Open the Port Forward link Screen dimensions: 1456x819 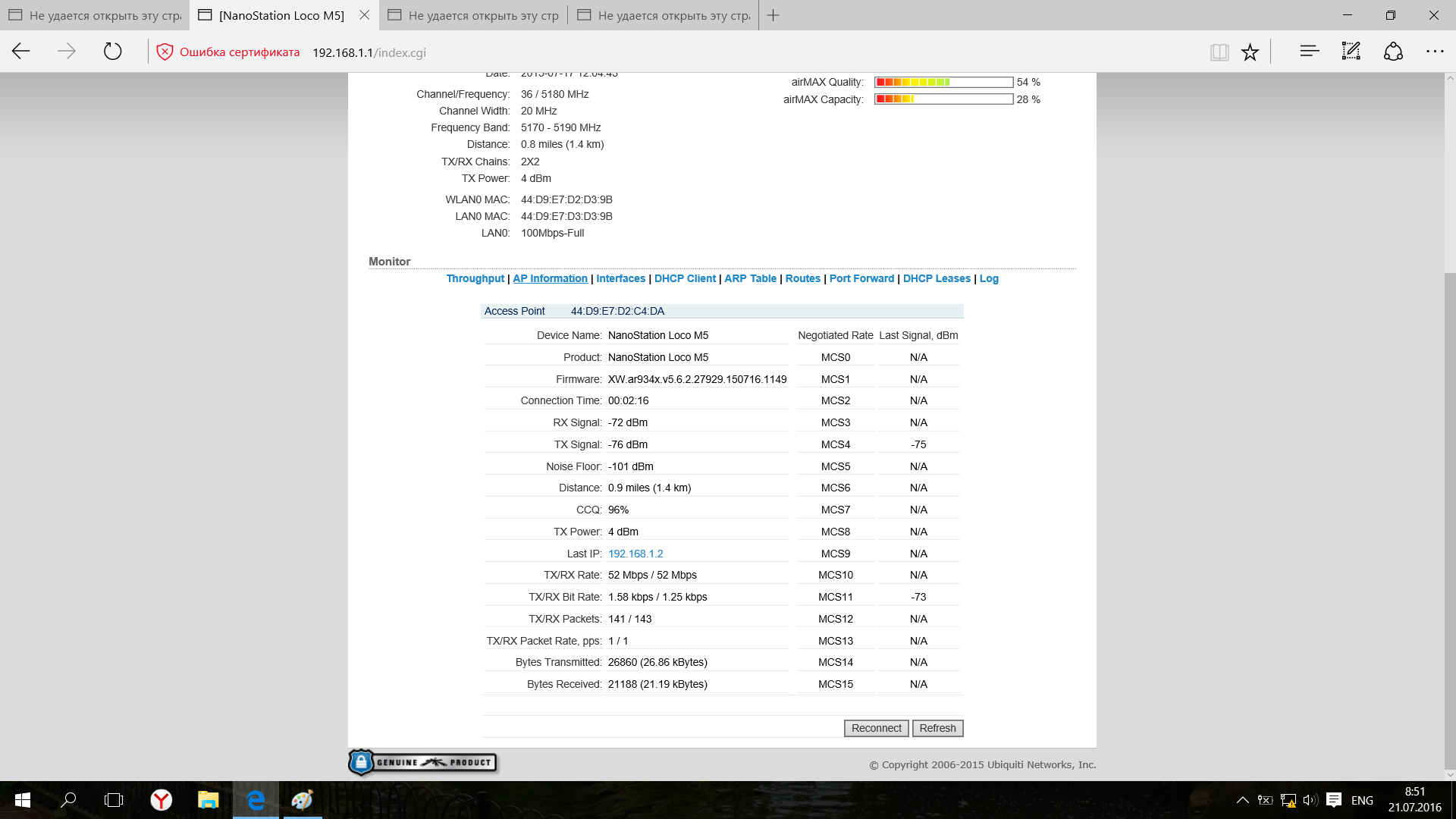pyautogui.click(x=861, y=278)
